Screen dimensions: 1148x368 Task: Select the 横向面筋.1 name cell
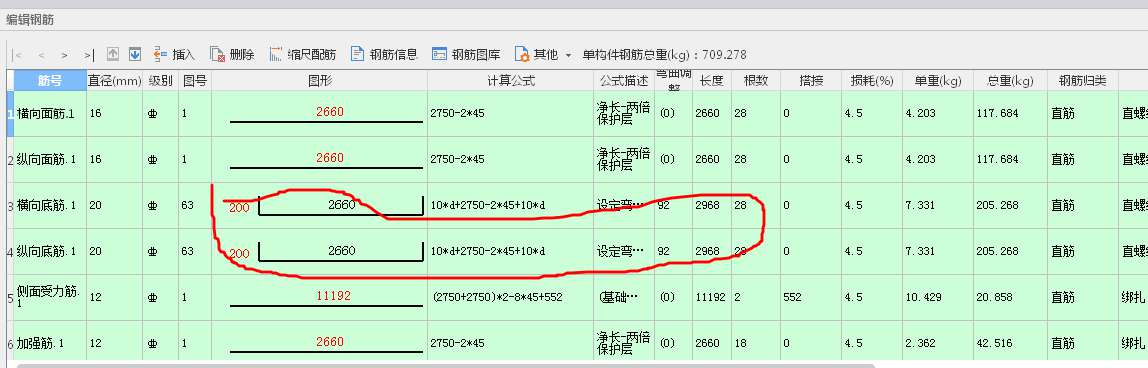51,113
